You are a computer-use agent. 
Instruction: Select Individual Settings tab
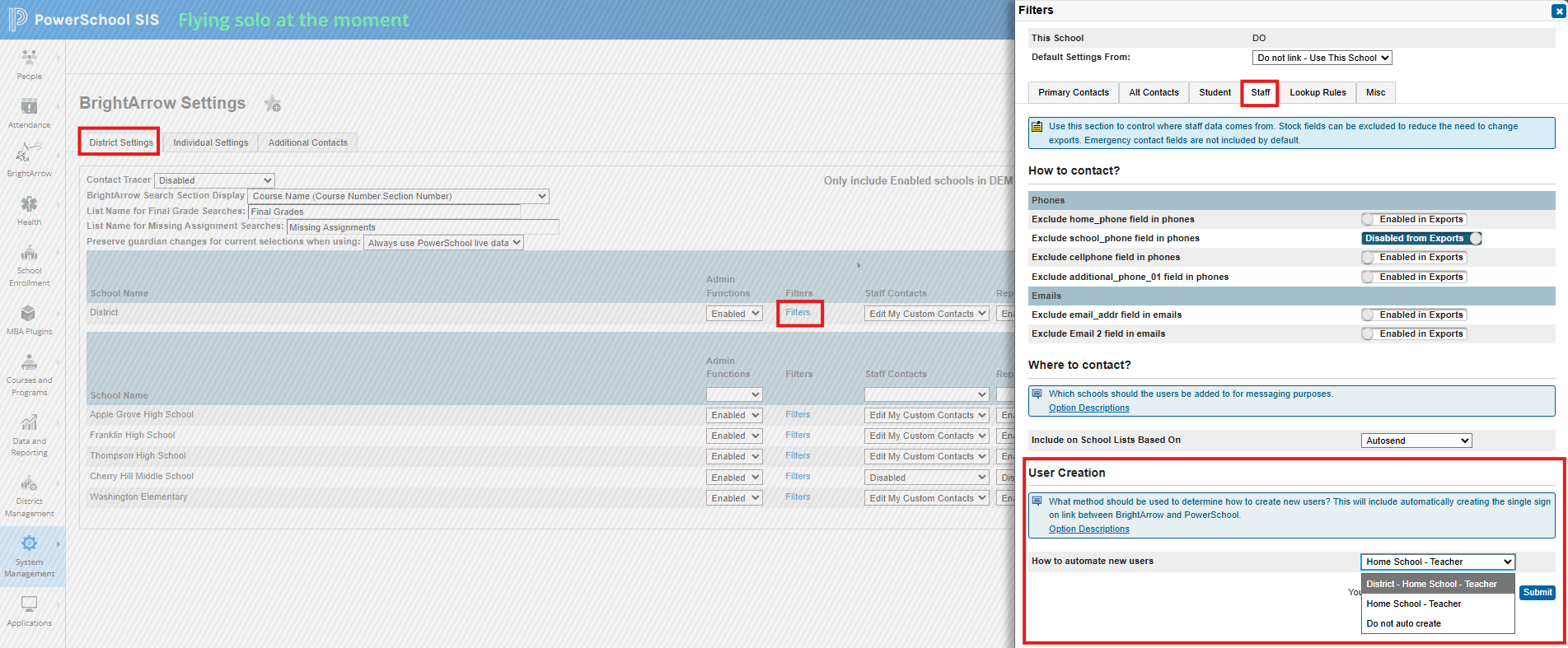(x=210, y=142)
